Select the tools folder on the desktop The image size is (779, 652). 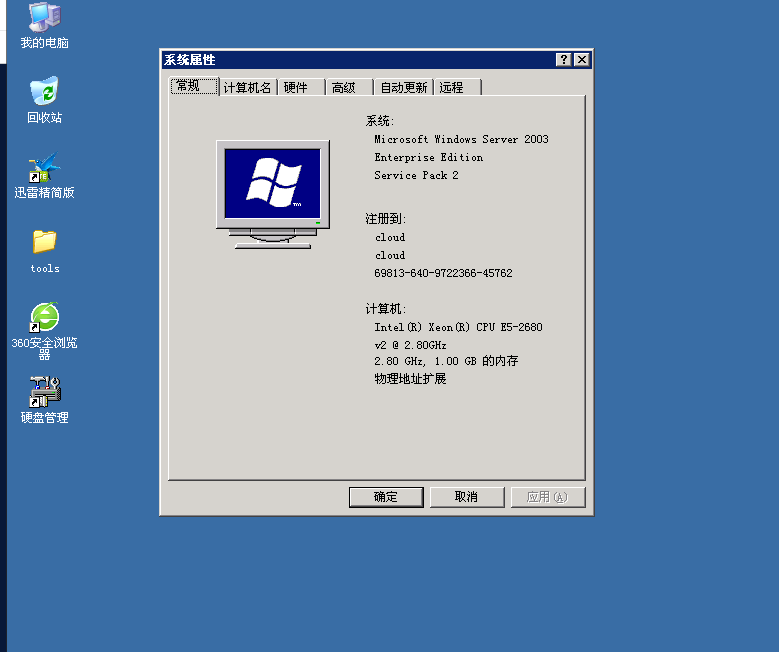[x=44, y=242]
